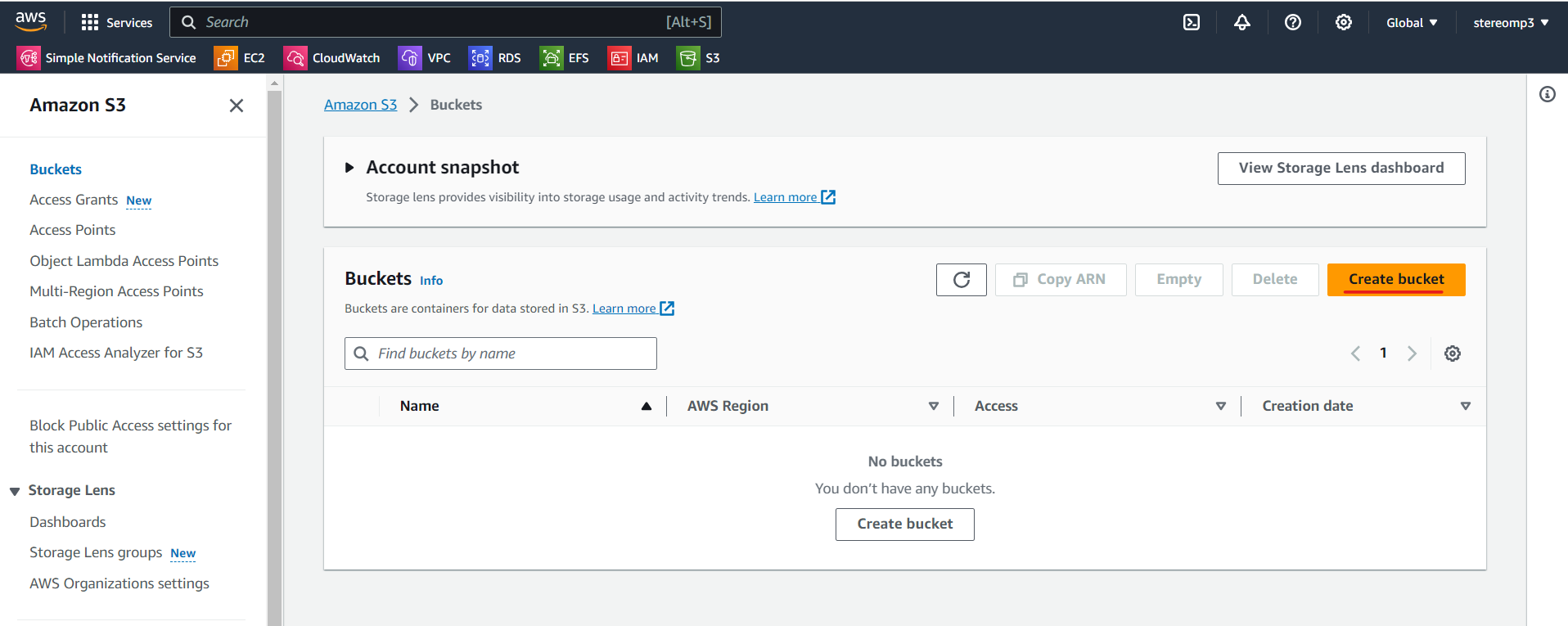This screenshot has width=1568, height=626.
Task: Open the IAM shortcut icon
Action: 620,58
